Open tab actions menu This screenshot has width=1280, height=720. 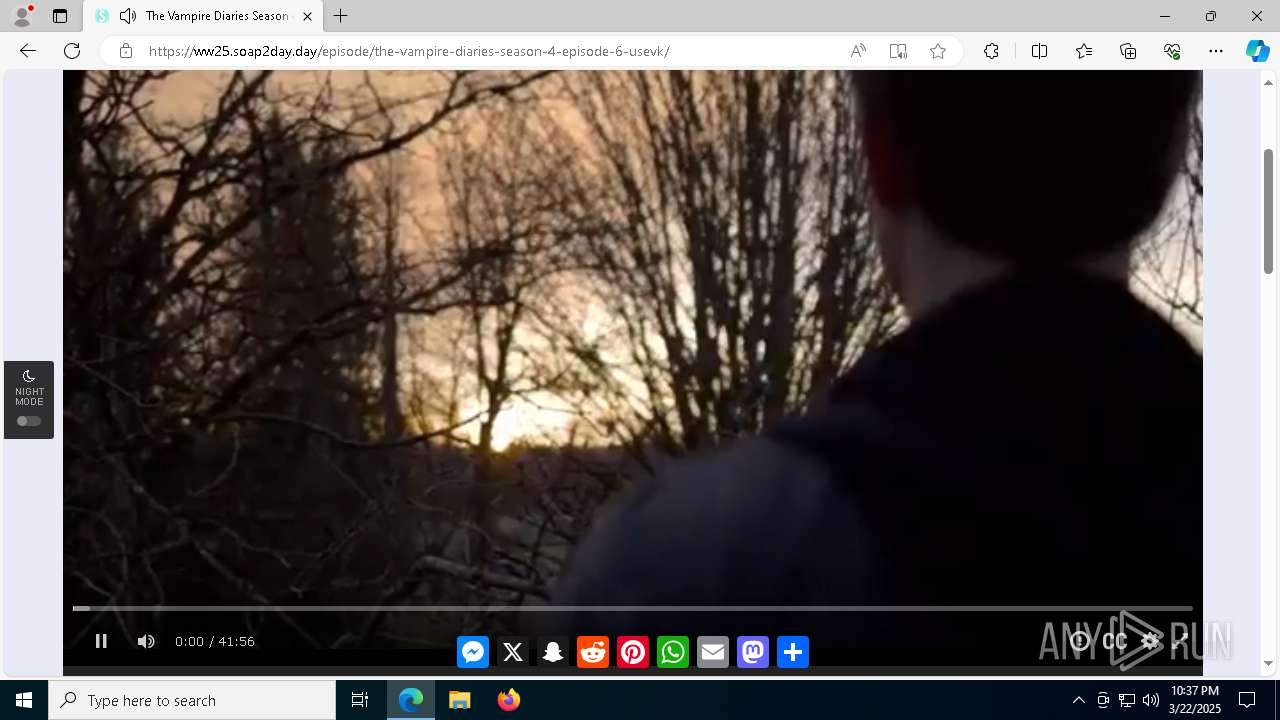(60, 16)
